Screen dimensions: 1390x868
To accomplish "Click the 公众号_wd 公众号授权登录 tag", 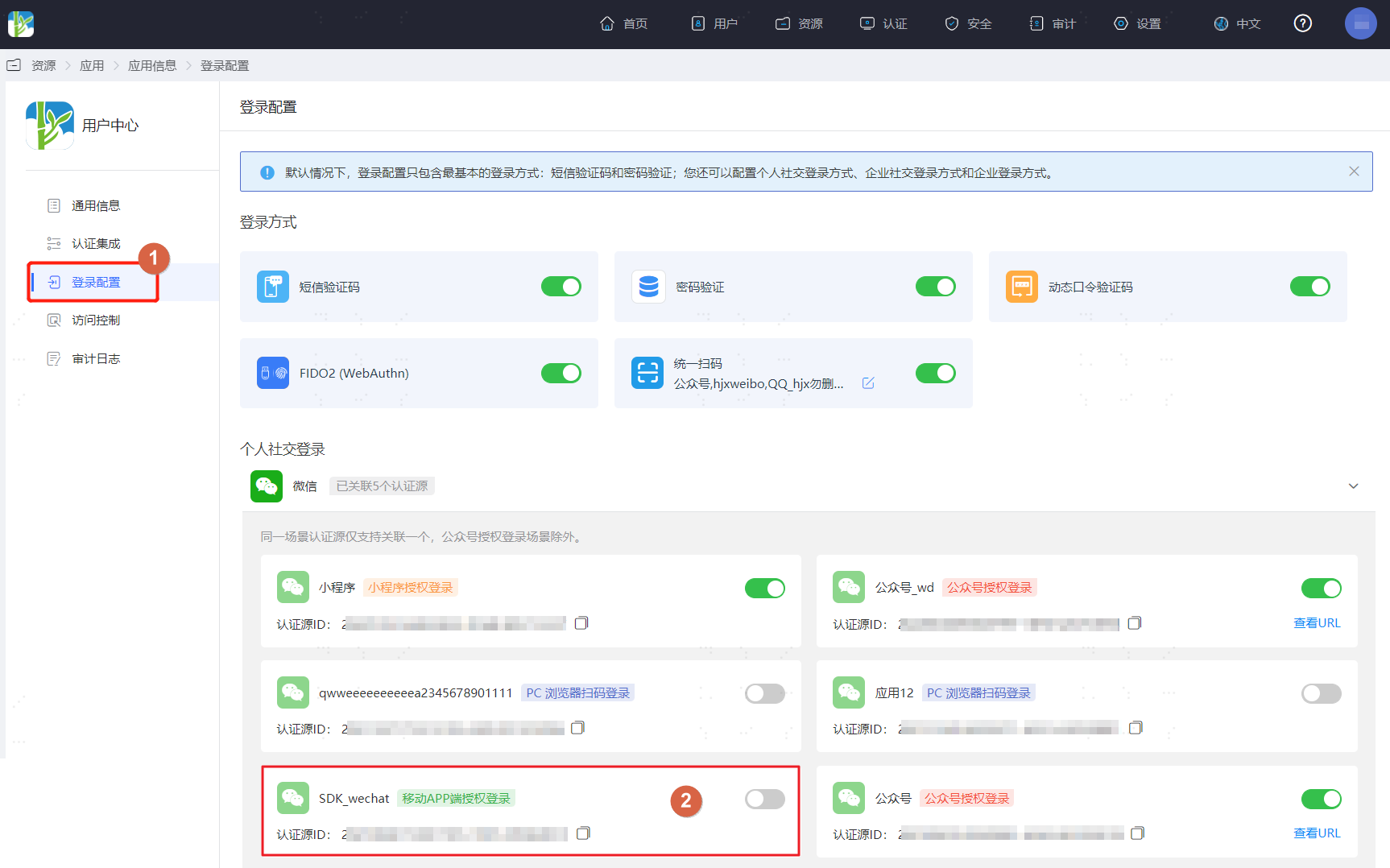I will point(989,587).
